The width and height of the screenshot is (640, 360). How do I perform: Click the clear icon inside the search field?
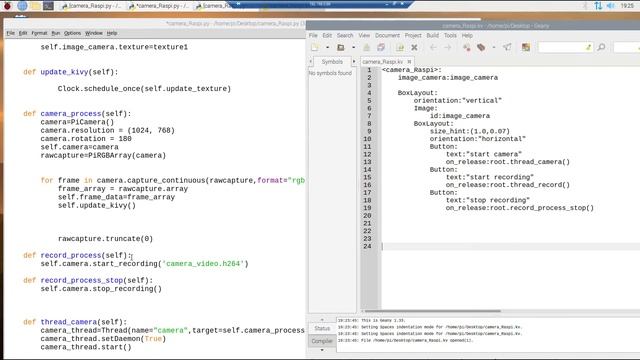(588, 48)
